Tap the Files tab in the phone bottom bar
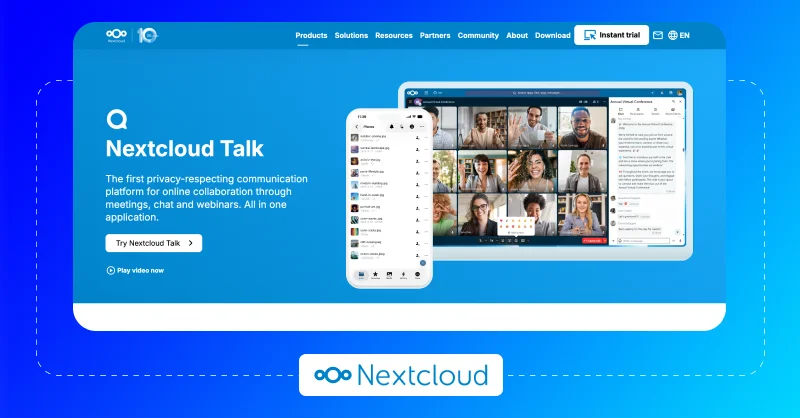 [361, 275]
